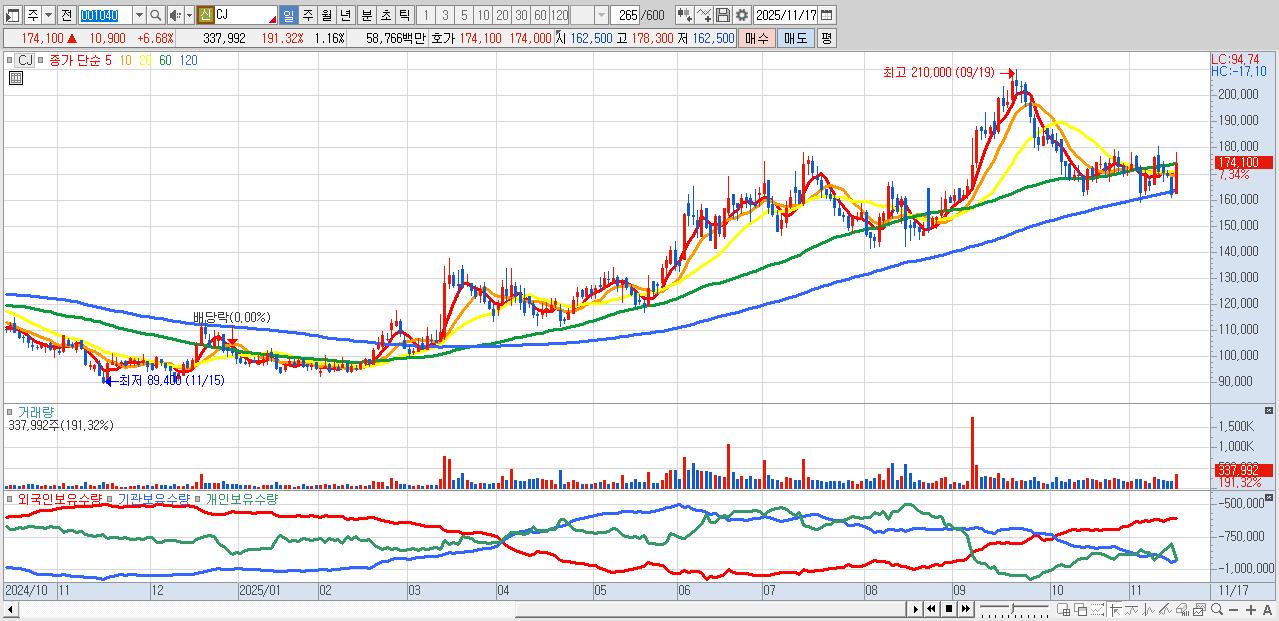Click the bar count field 265
The height and width of the screenshot is (621, 1279).
point(627,15)
